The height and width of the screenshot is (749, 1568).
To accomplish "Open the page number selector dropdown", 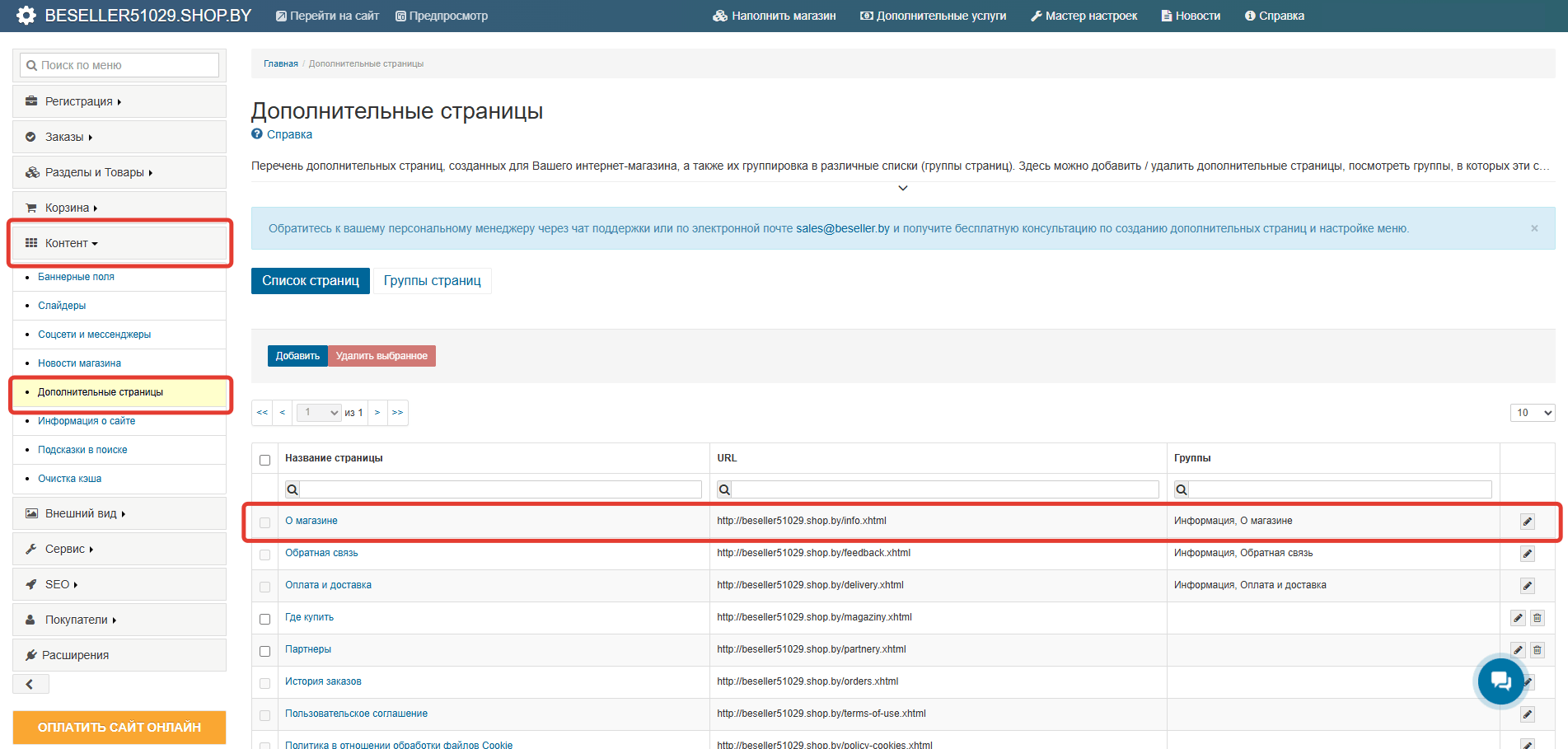I will point(318,413).
